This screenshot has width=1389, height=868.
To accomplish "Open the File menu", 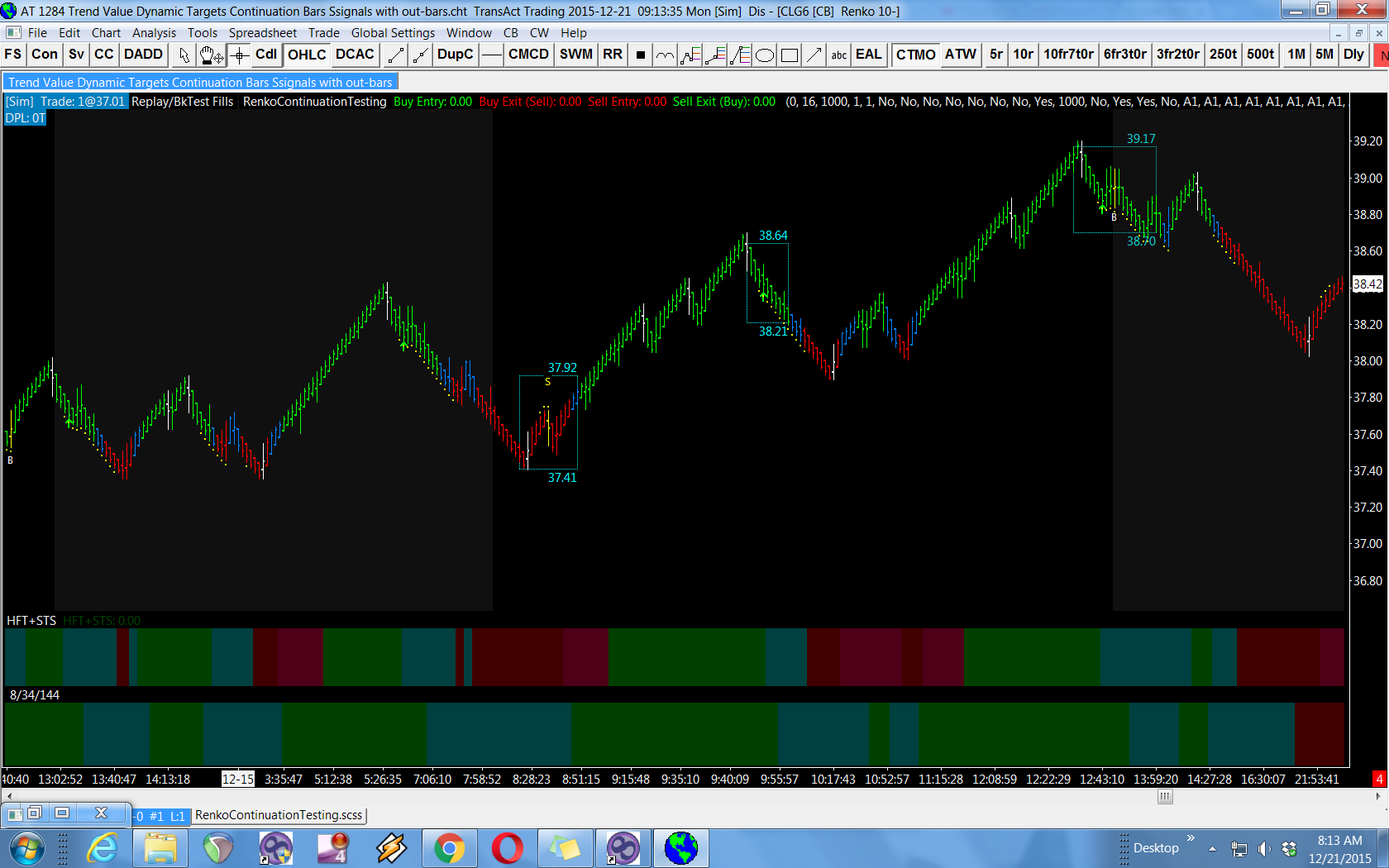I will tap(37, 33).
